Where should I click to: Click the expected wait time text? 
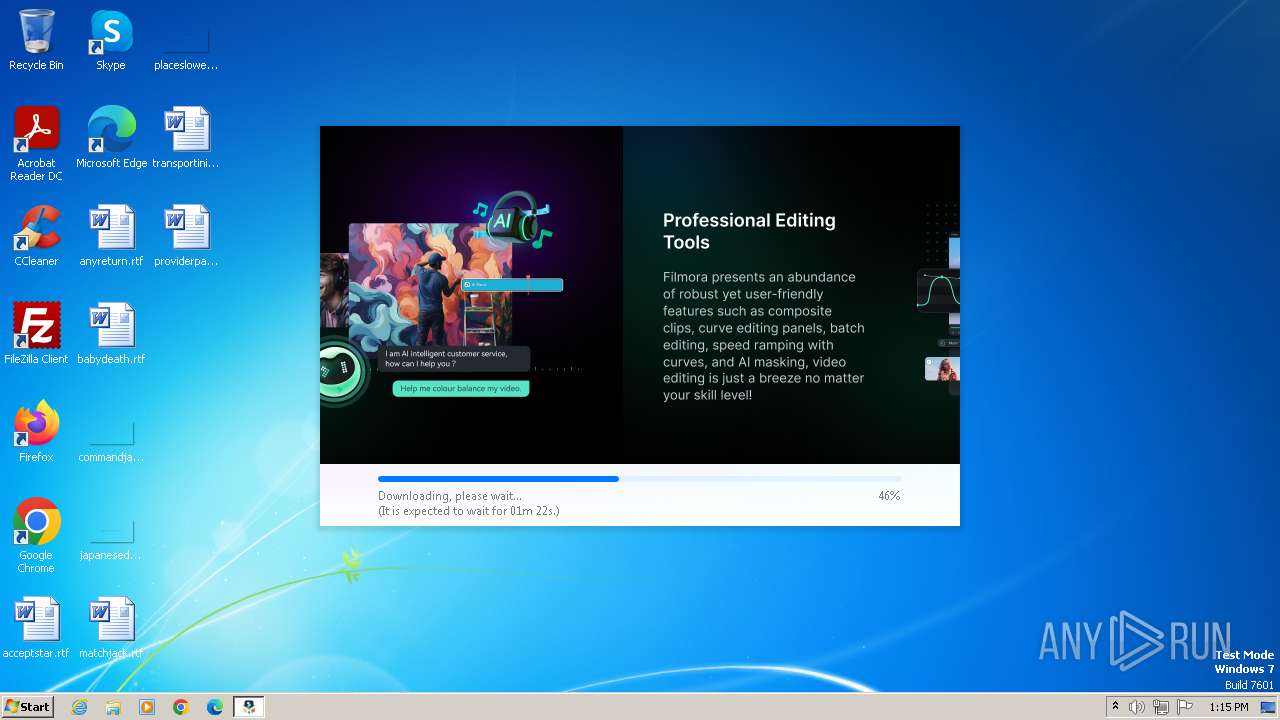(468, 511)
